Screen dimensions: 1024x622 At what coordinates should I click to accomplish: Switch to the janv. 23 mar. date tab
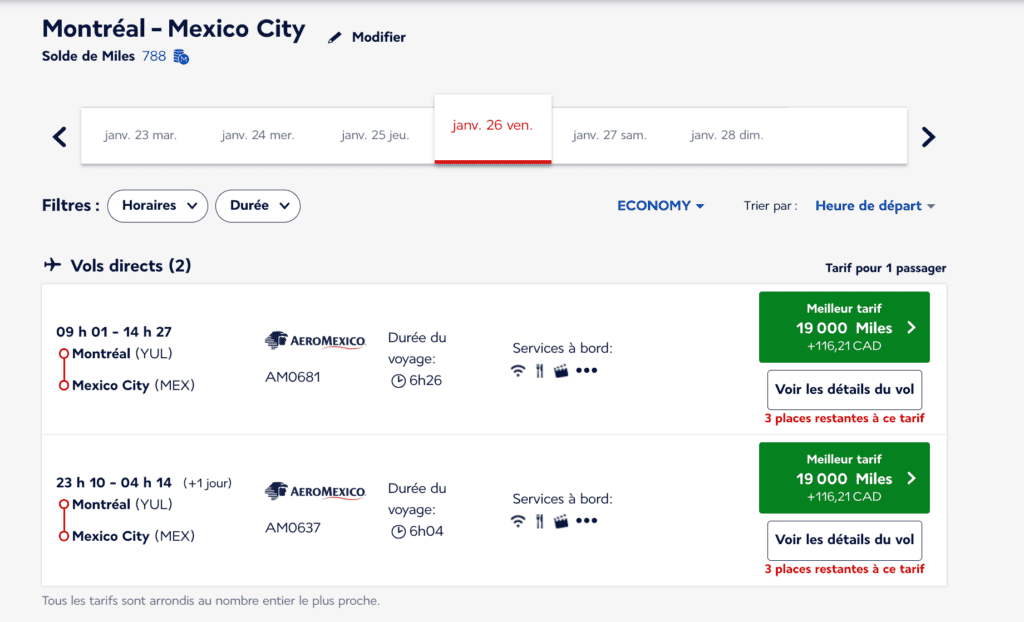click(x=140, y=135)
